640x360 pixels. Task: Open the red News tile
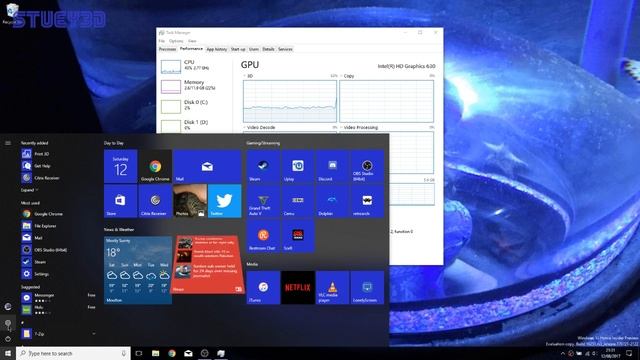(x=207, y=264)
